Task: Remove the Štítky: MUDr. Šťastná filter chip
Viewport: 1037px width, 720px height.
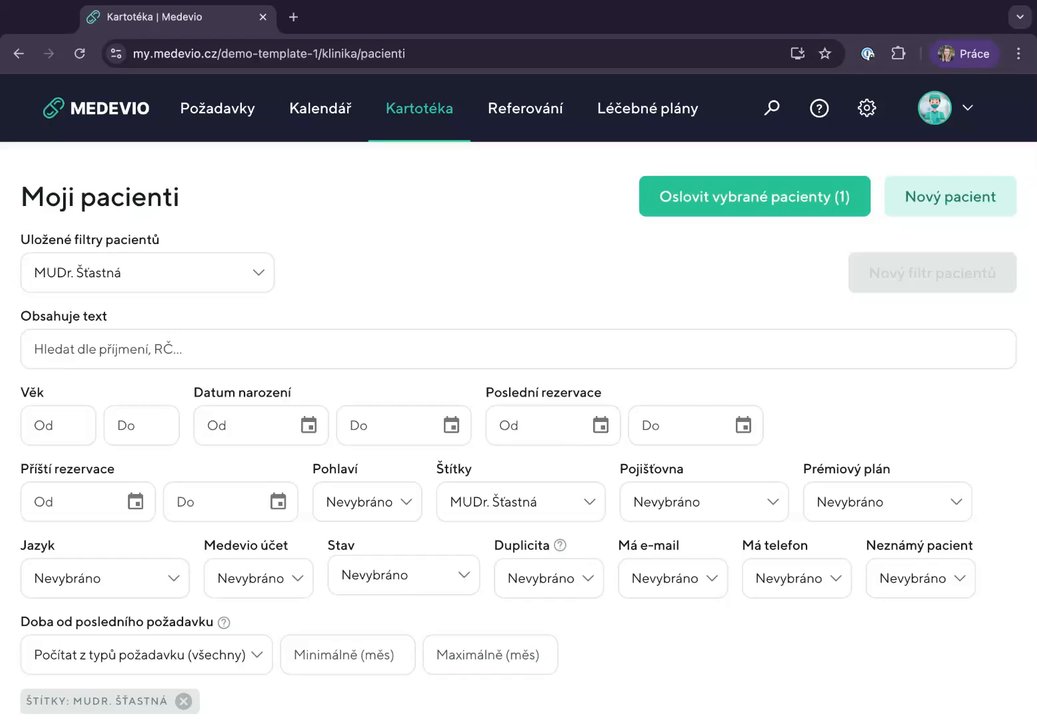Action: [184, 701]
